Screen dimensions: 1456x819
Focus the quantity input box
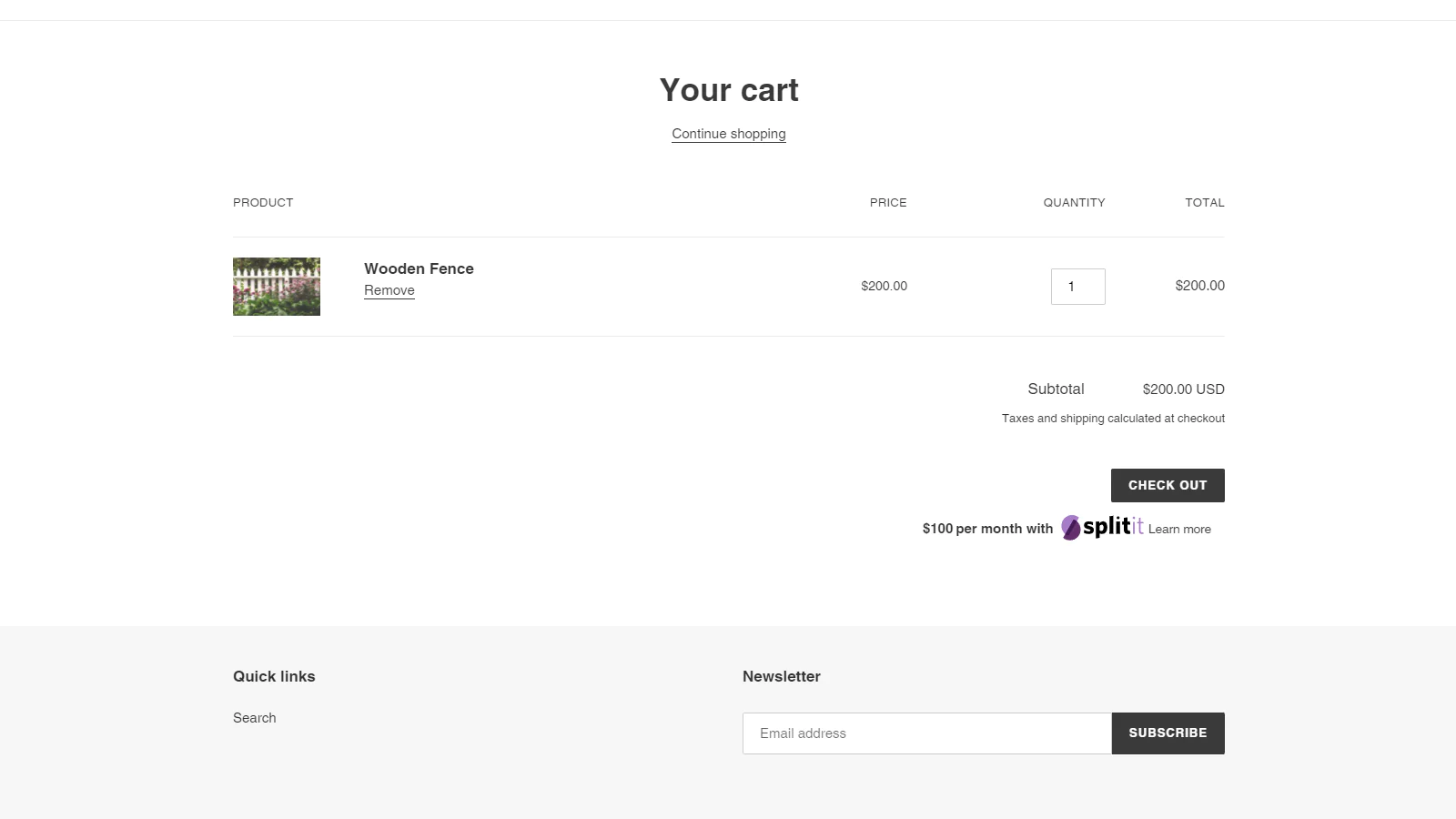1077,287
